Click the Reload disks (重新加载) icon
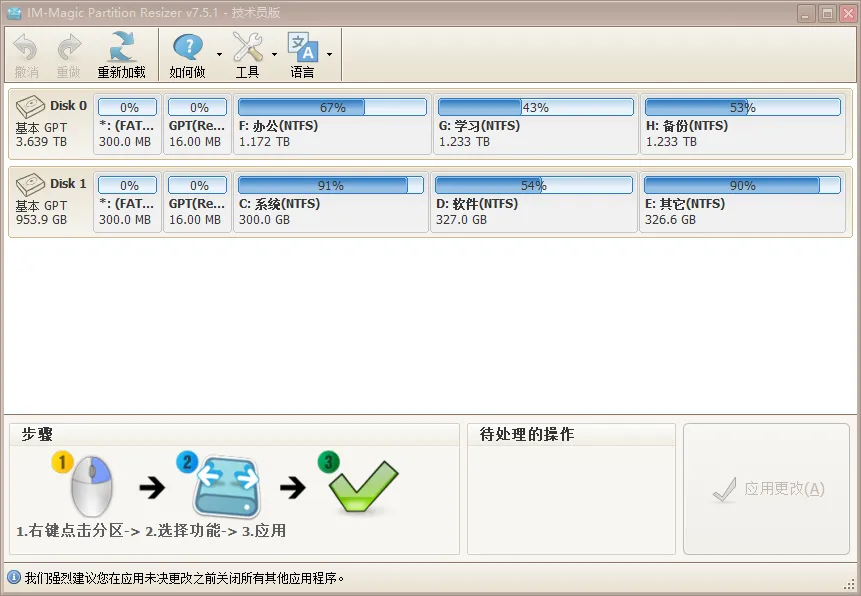This screenshot has height=596, width=861. pyautogui.click(x=121, y=47)
